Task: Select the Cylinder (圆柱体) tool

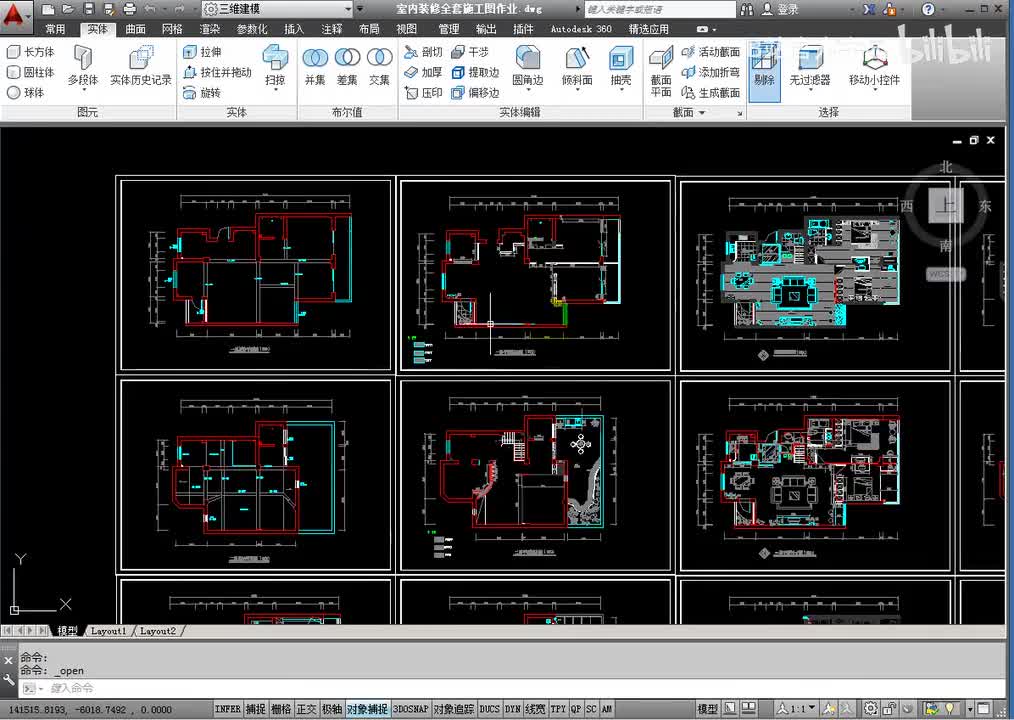Action: pos(30,72)
